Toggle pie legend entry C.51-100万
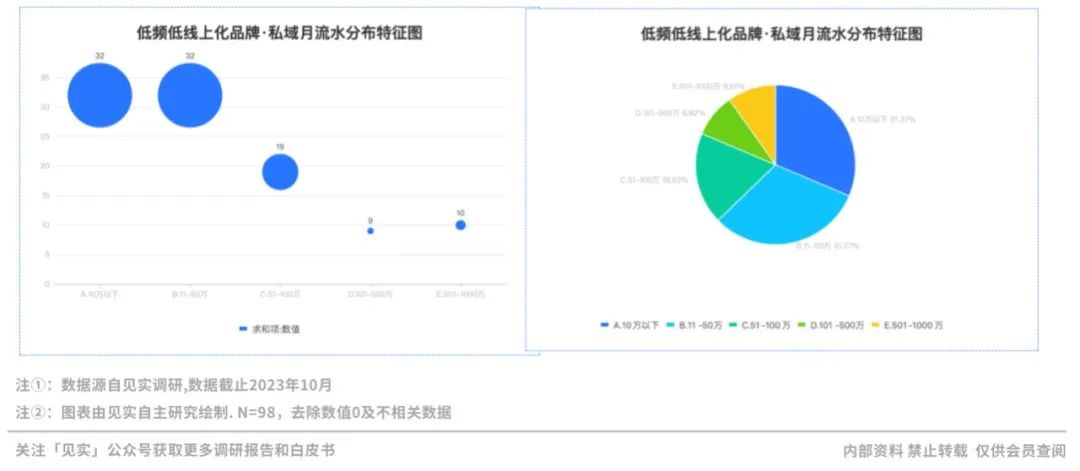The height and width of the screenshot is (471, 1080). [x=760, y=324]
